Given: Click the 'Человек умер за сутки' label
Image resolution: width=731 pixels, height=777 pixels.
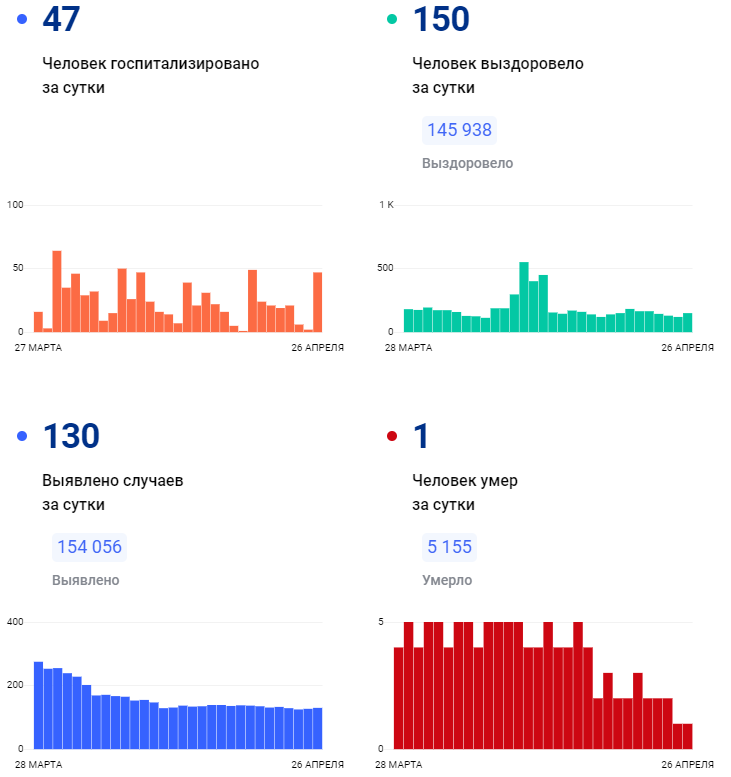Looking at the screenshot, I should click(464, 492).
